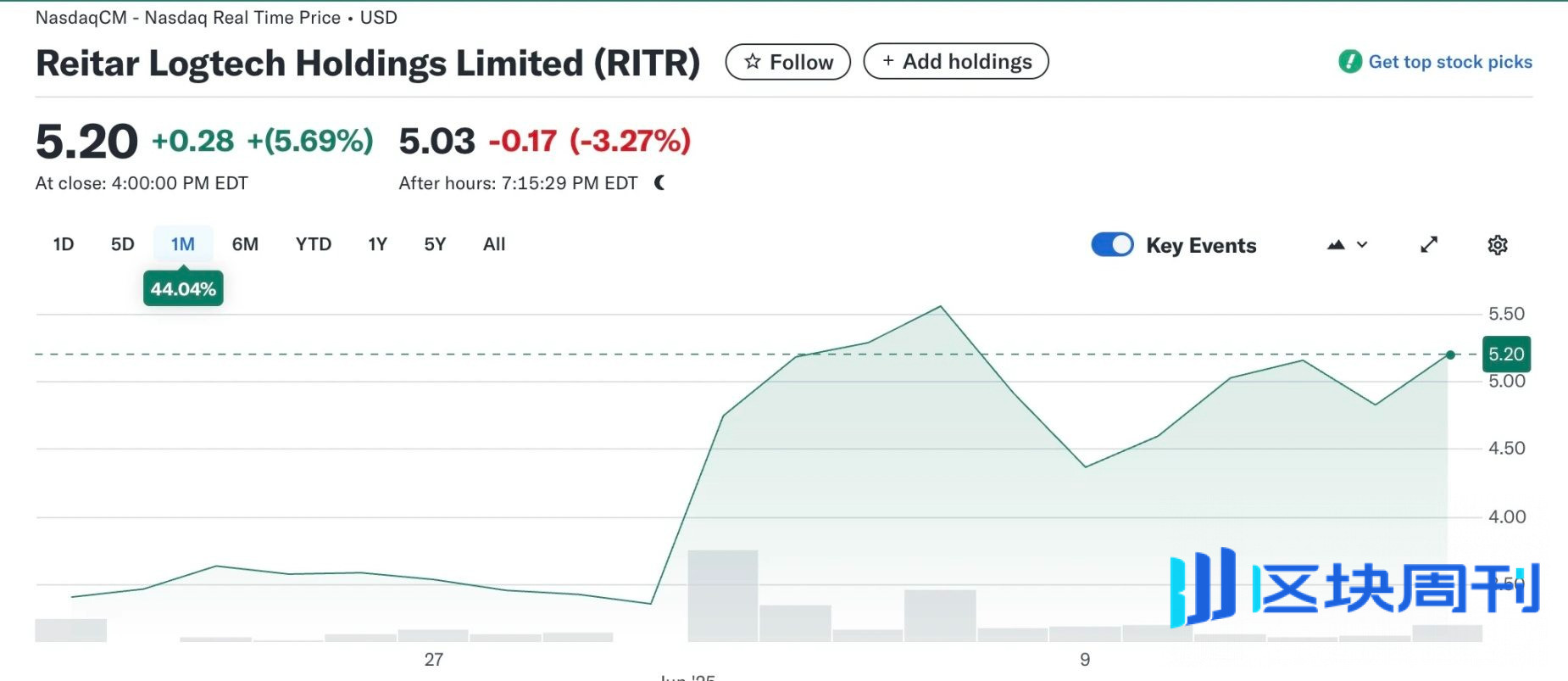The width and height of the screenshot is (1568, 681).
Task: Open Get top stock picks link
Action: [1450, 62]
